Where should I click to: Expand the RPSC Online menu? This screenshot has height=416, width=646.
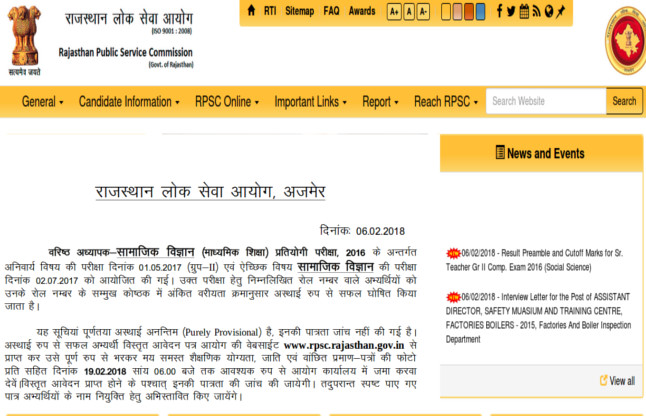coord(227,101)
